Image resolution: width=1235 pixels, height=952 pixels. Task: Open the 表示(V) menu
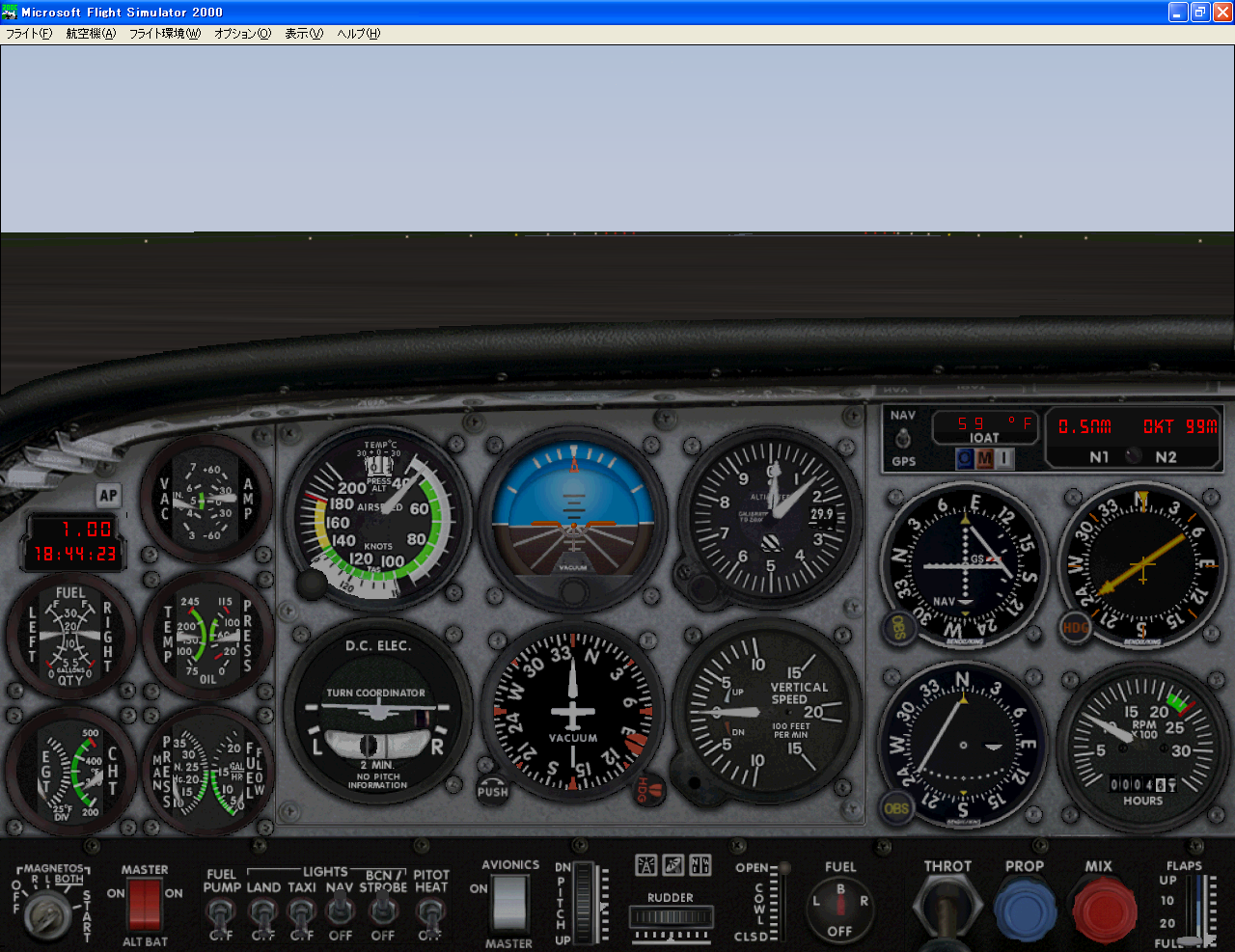(x=304, y=34)
